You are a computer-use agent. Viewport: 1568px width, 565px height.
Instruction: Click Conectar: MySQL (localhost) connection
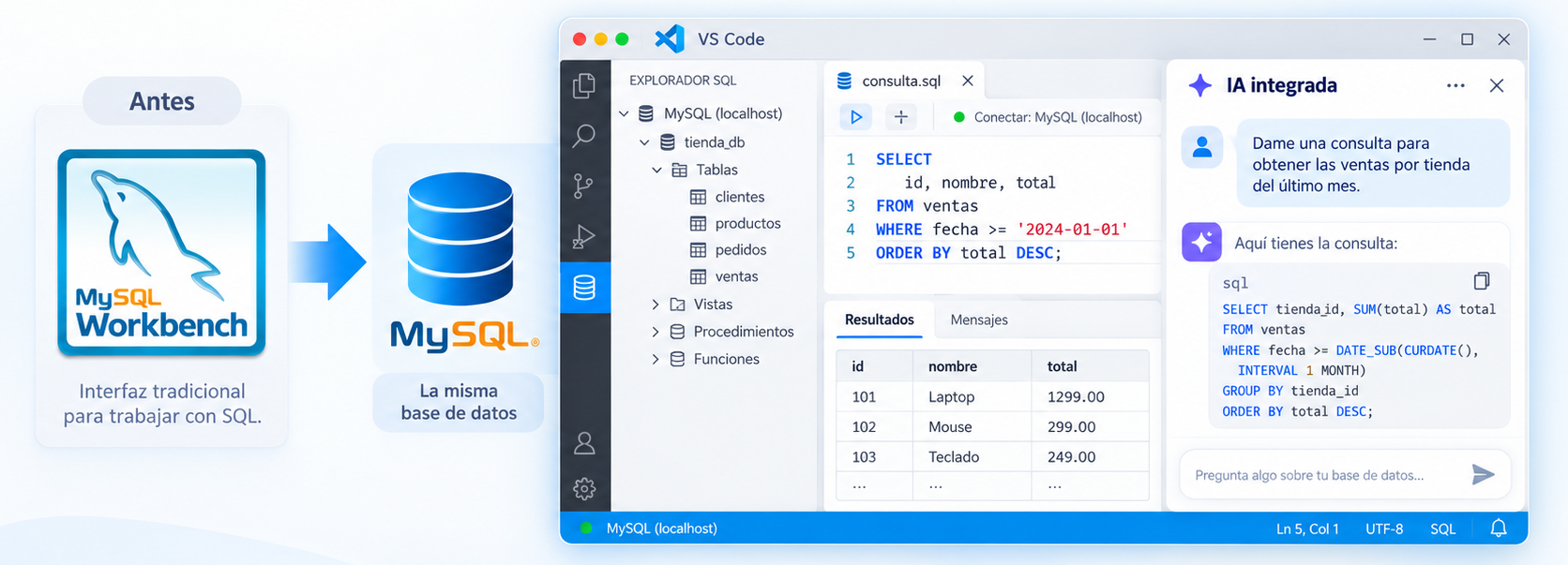point(1048,117)
